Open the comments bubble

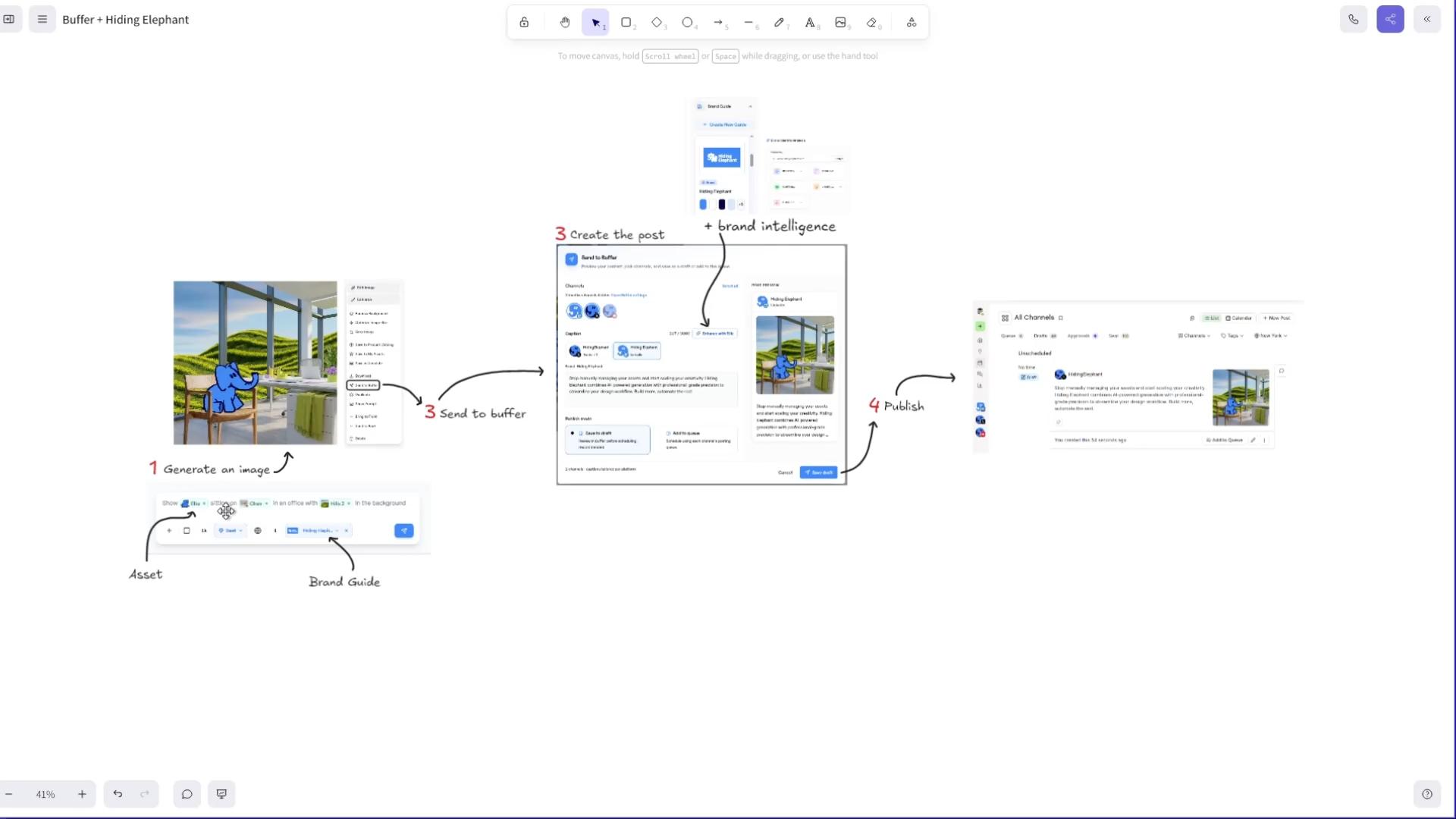[x=187, y=794]
